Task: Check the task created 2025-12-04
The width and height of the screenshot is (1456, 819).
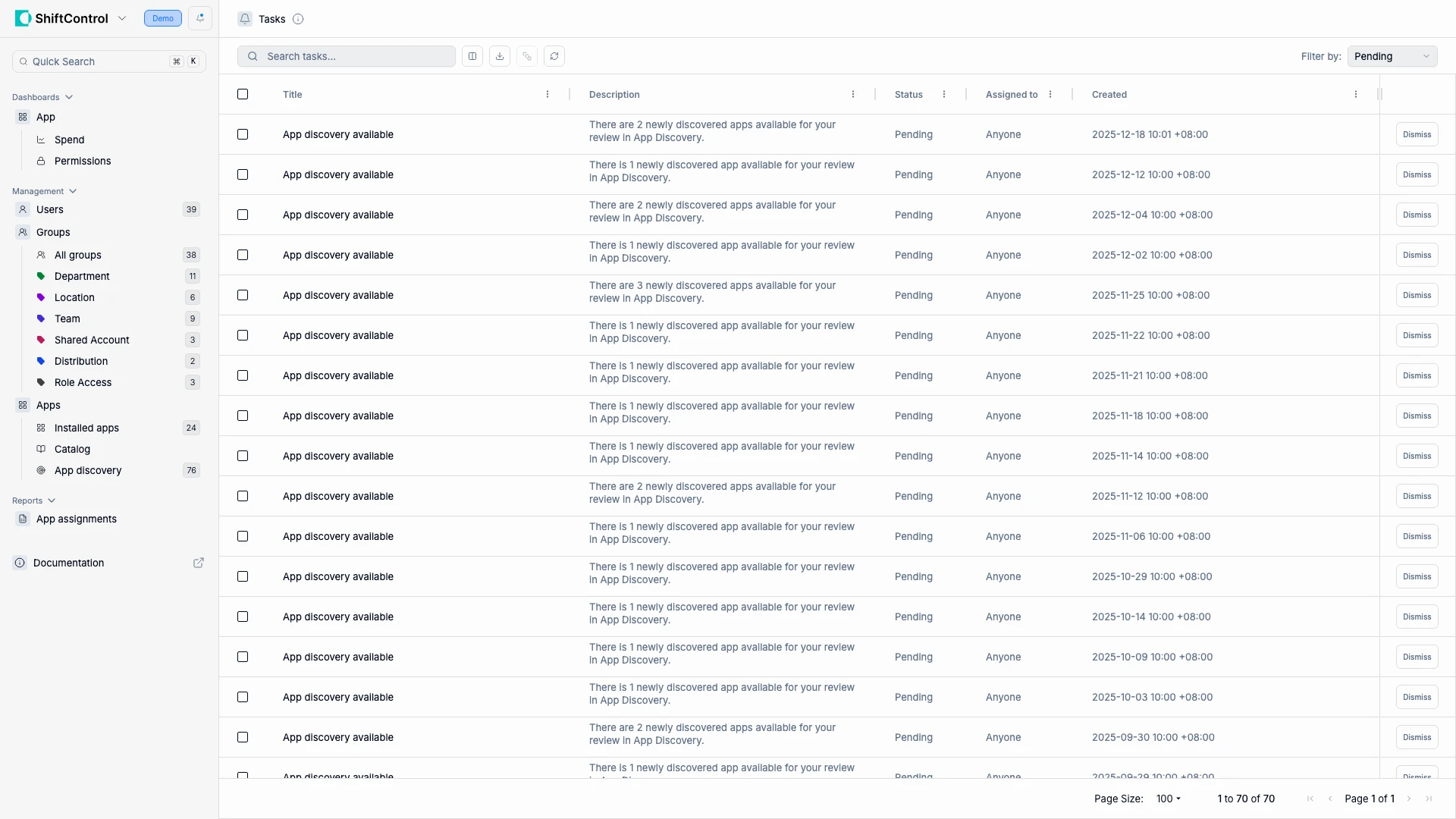Action: click(x=243, y=215)
